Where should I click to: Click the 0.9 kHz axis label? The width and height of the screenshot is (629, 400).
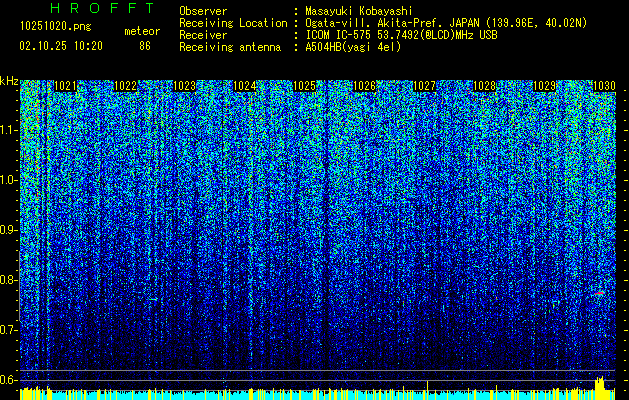9,230
